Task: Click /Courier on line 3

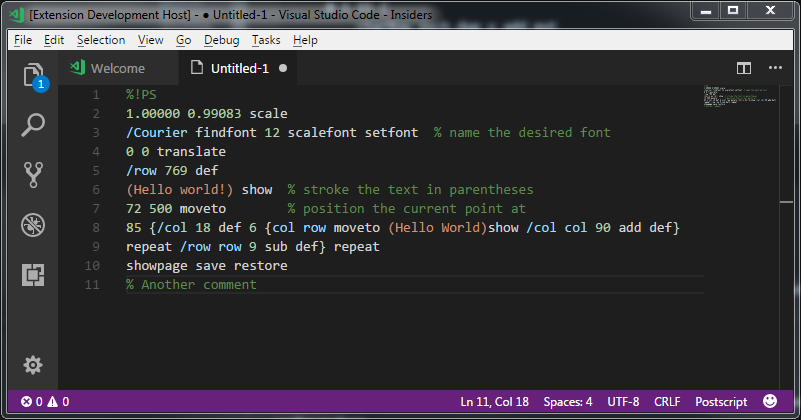Action: [x=156, y=132]
